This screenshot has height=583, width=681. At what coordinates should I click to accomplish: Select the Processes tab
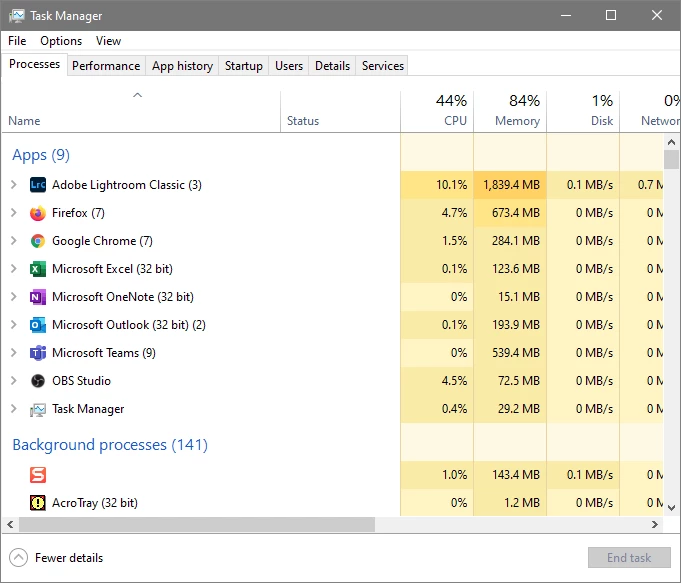(x=34, y=64)
